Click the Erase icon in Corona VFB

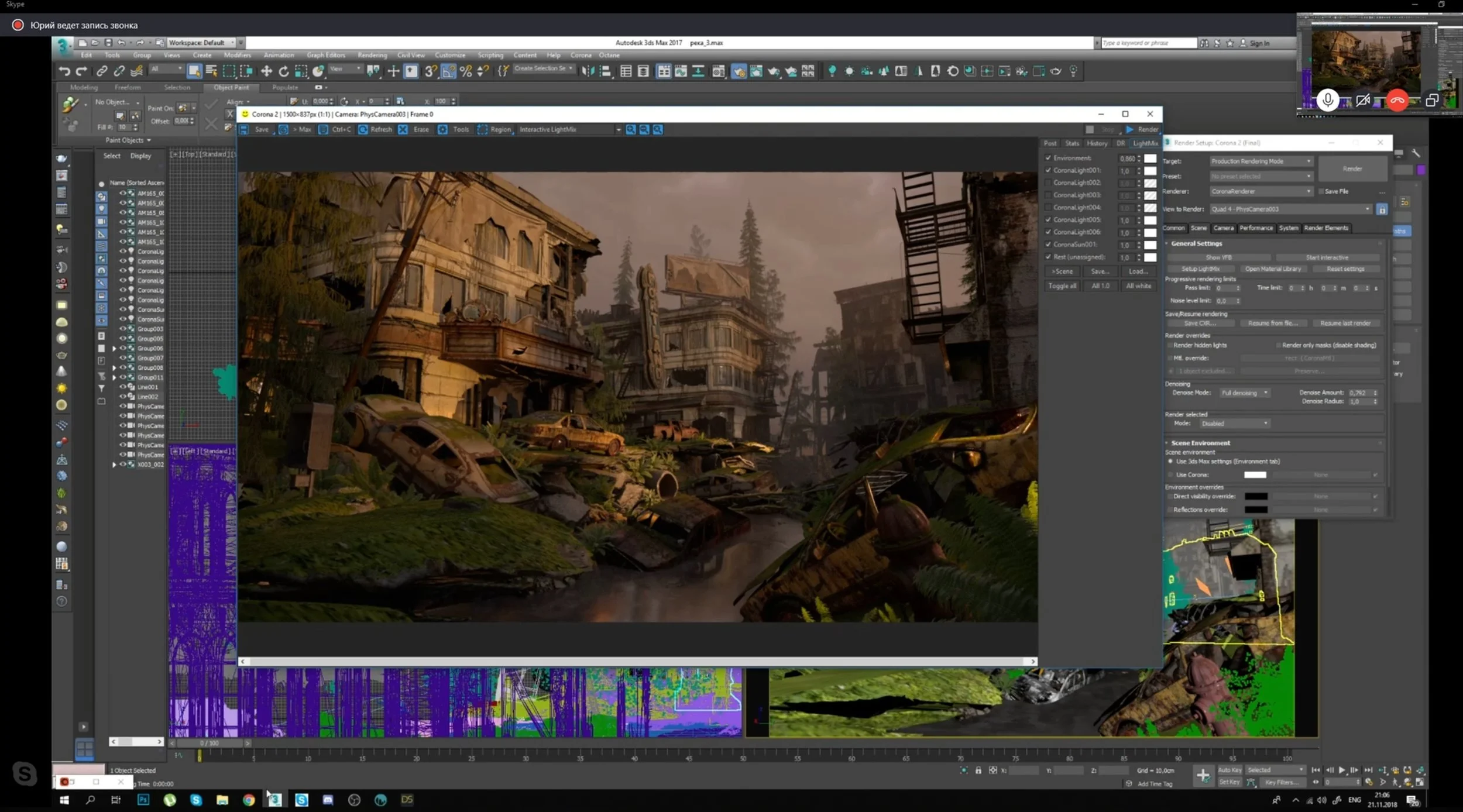[403, 129]
